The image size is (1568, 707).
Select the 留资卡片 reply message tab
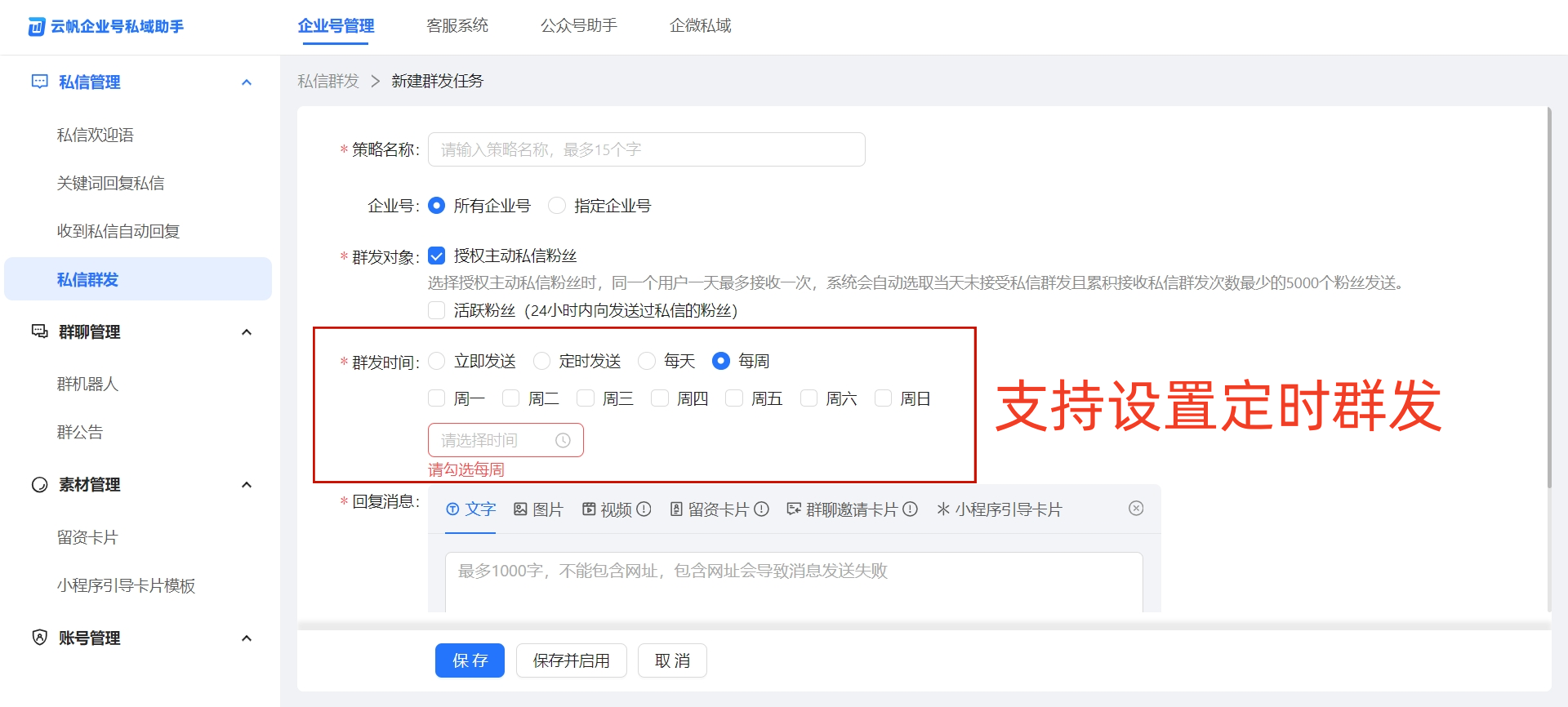(x=710, y=509)
